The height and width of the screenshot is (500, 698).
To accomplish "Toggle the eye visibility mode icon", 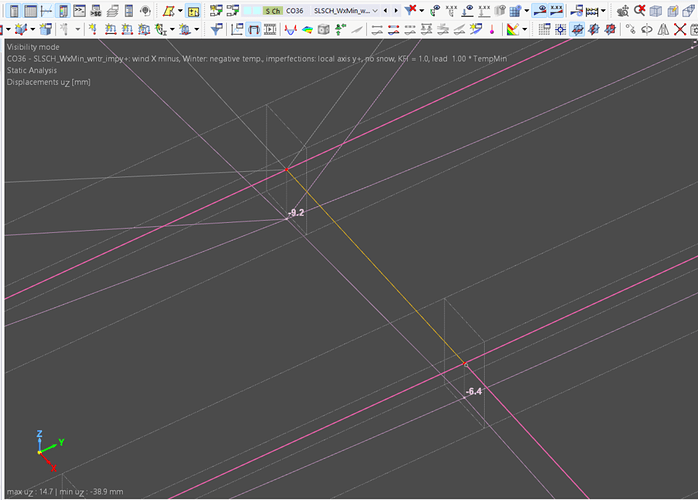I will pos(541,10).
